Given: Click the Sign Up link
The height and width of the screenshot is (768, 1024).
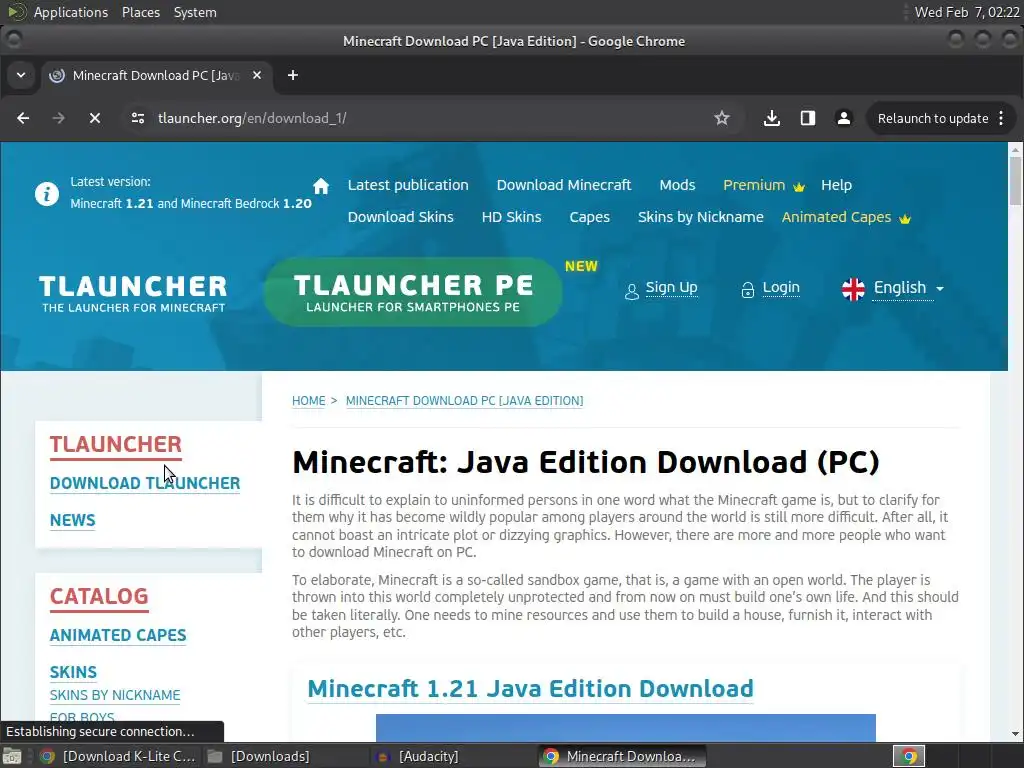Looking at the screenshot, I should 671,287.
